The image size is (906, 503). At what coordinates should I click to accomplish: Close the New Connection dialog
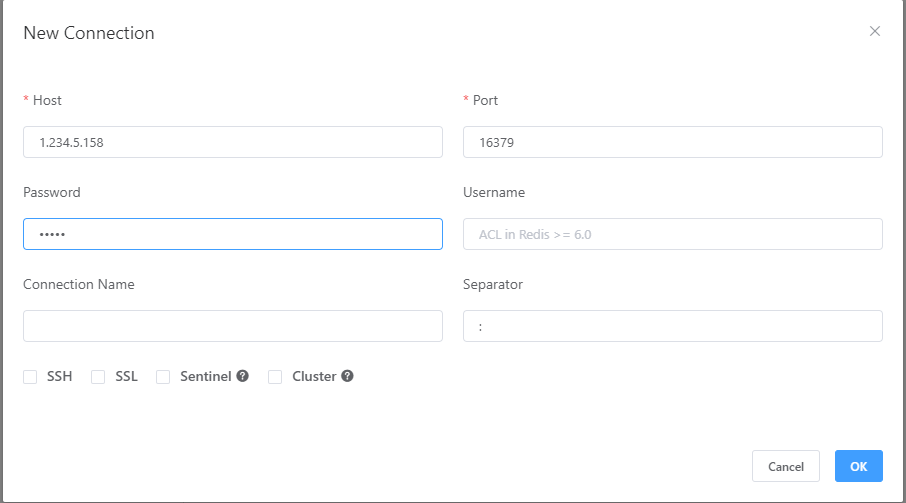point(875,31)
